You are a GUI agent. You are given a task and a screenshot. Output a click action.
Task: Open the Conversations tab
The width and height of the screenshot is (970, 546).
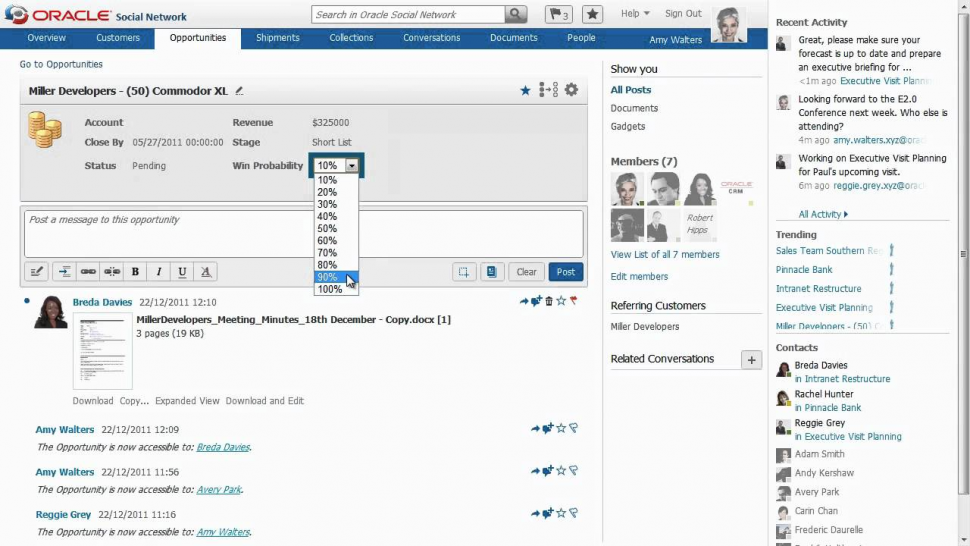coord(432,38)
